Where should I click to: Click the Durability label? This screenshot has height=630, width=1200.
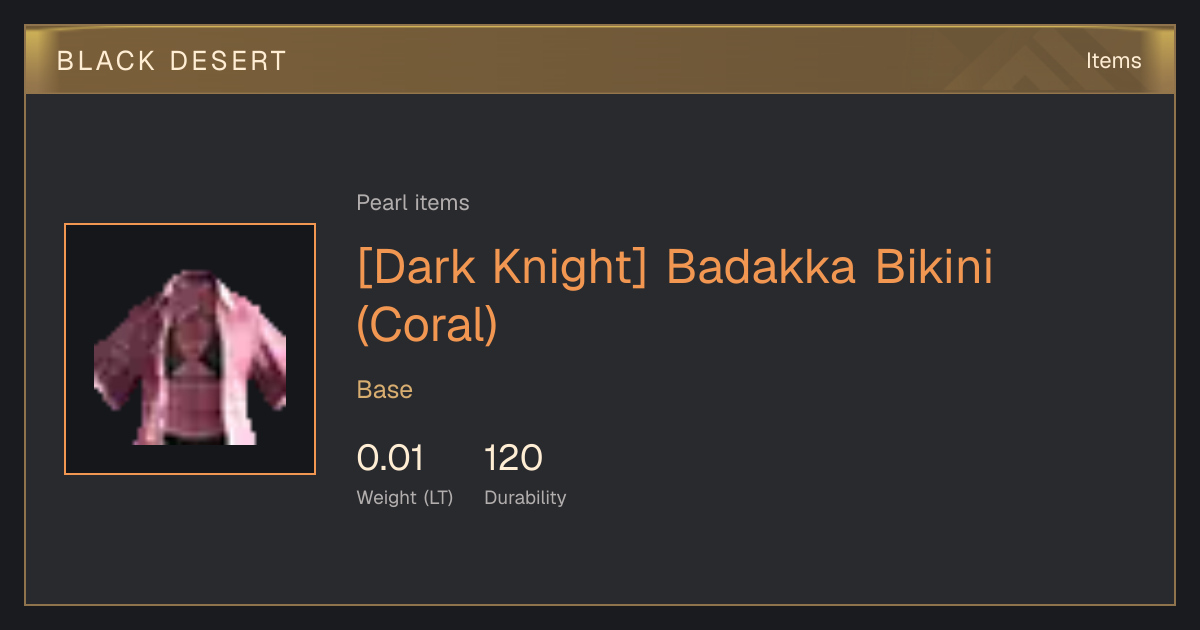[525, 498]
